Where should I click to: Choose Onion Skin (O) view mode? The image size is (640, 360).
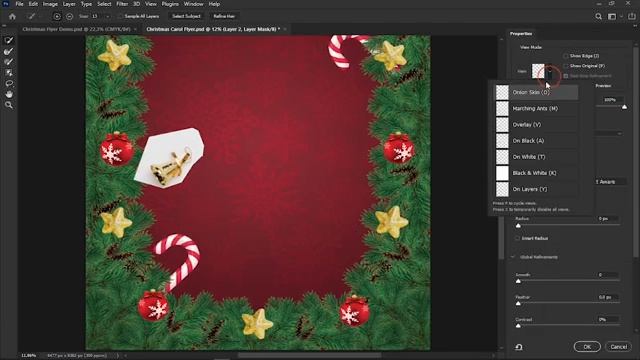pyautogui.click(x=536, y=92)
